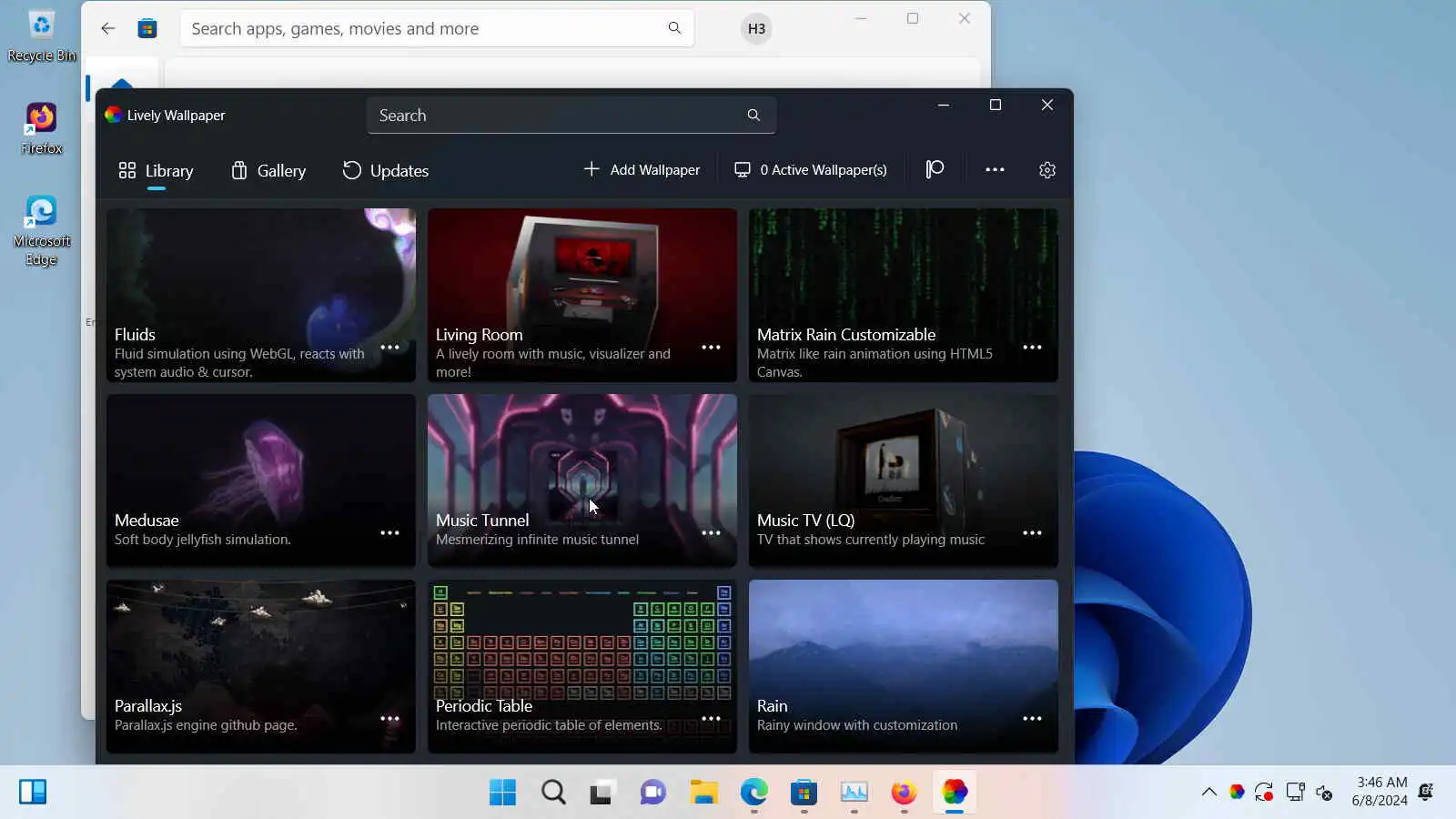
Task: Select the Fluids wallpaper thumbnail
Action: tap(261, 295)
